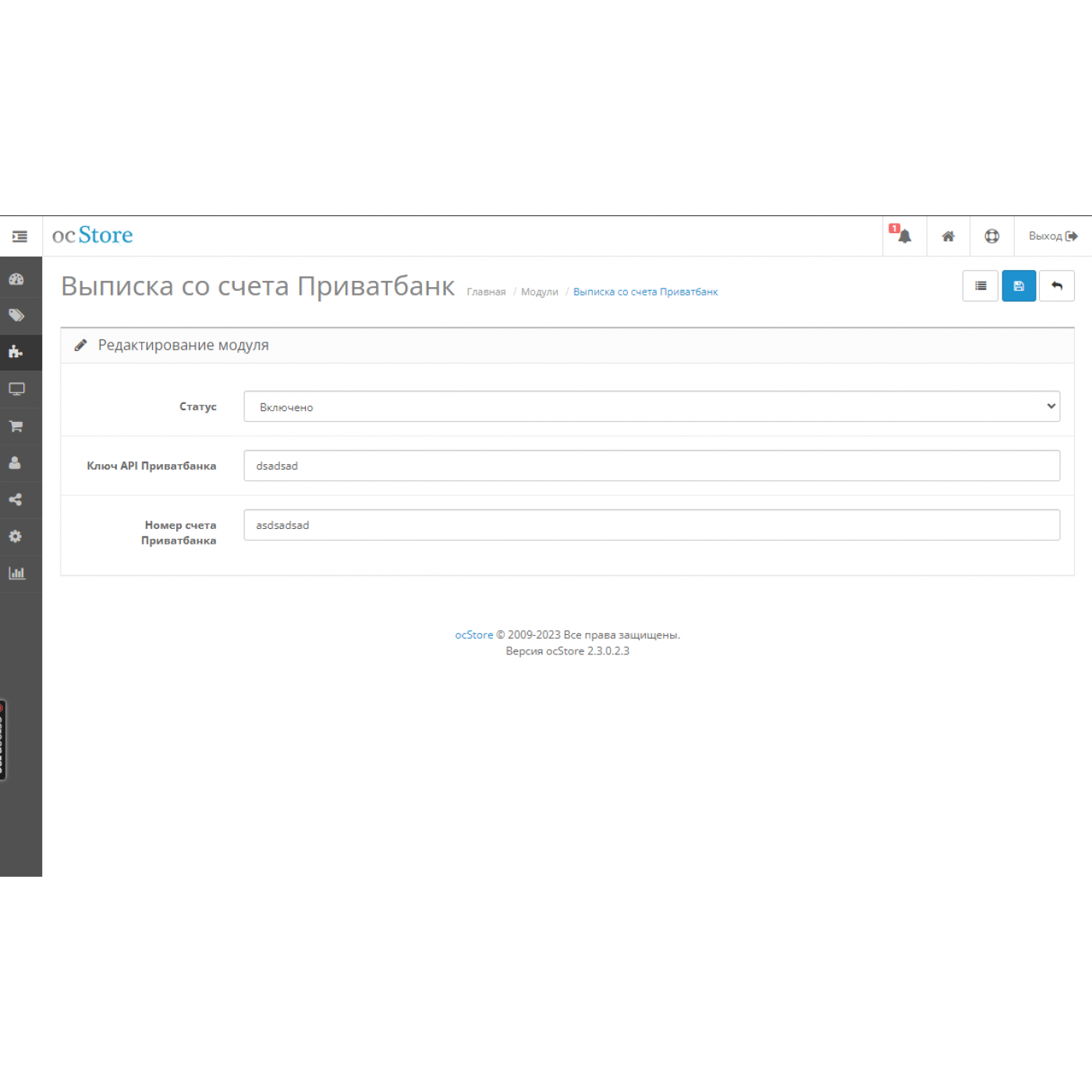Viewport: 1092px width, 1092px height.
Task: Expand the Статус dropdown
Action: tap(651, 406)
